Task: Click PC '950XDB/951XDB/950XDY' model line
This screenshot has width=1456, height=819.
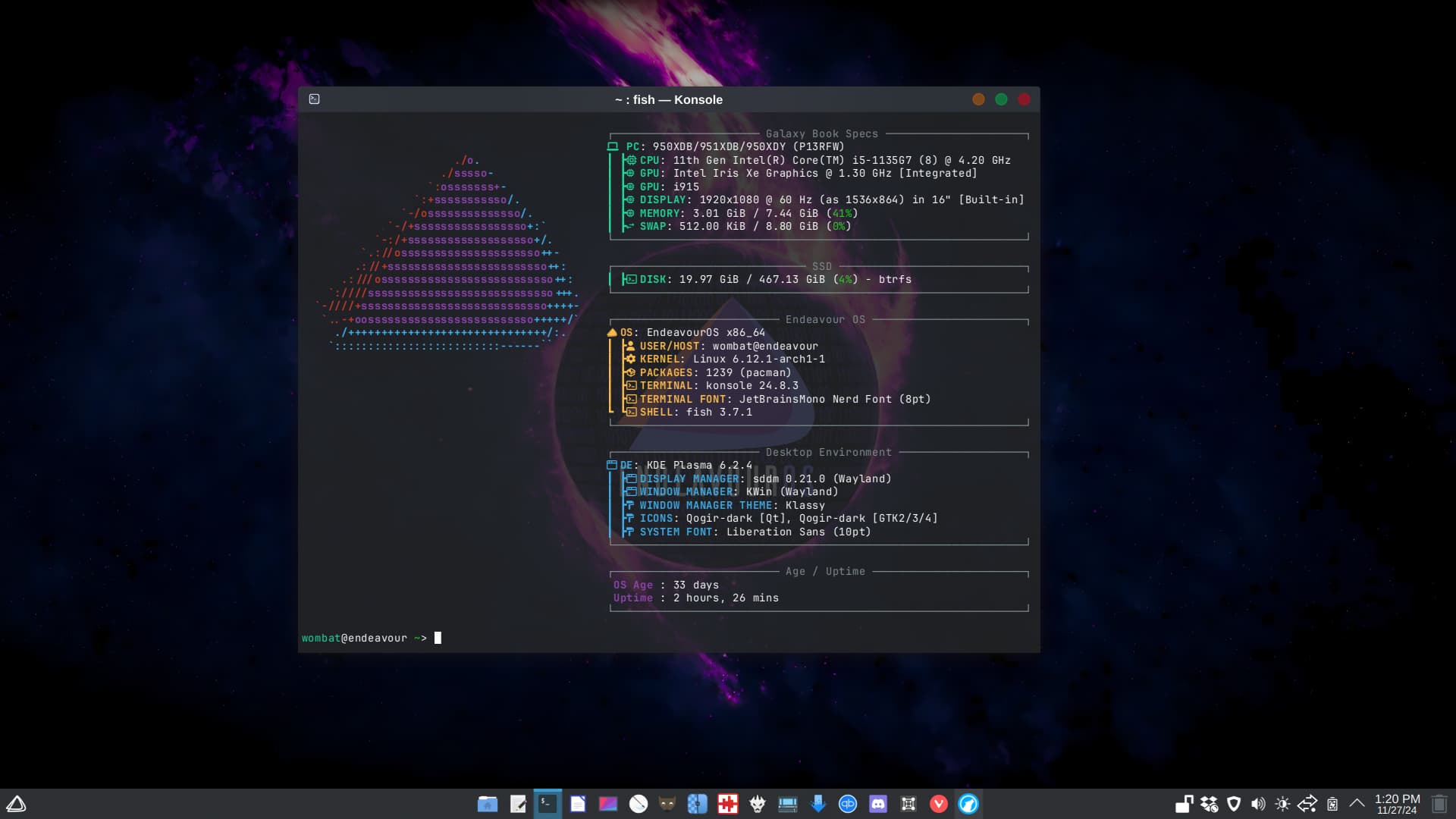Action: 726,147
